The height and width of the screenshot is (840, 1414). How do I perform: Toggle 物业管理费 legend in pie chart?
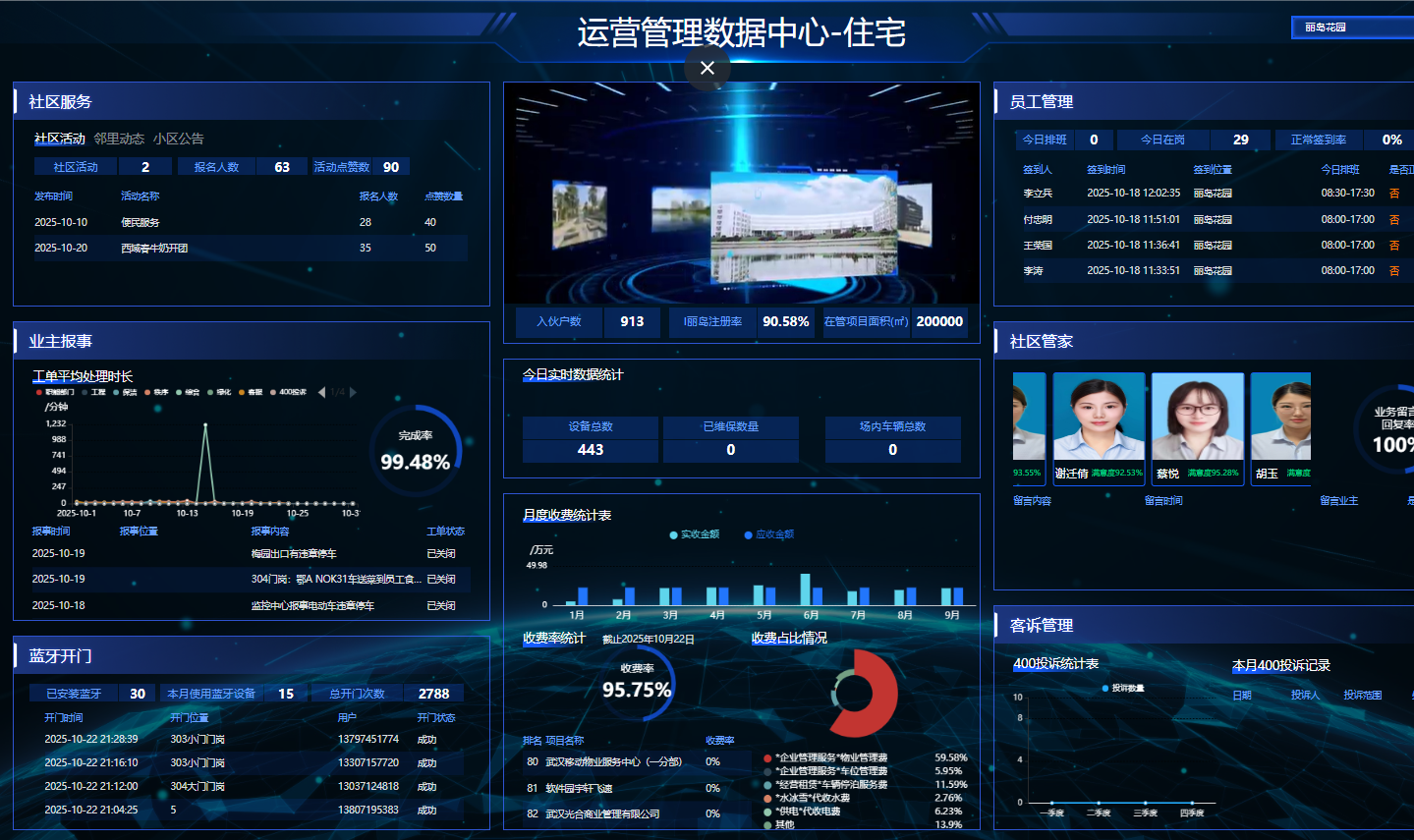(x=830, y=757)
